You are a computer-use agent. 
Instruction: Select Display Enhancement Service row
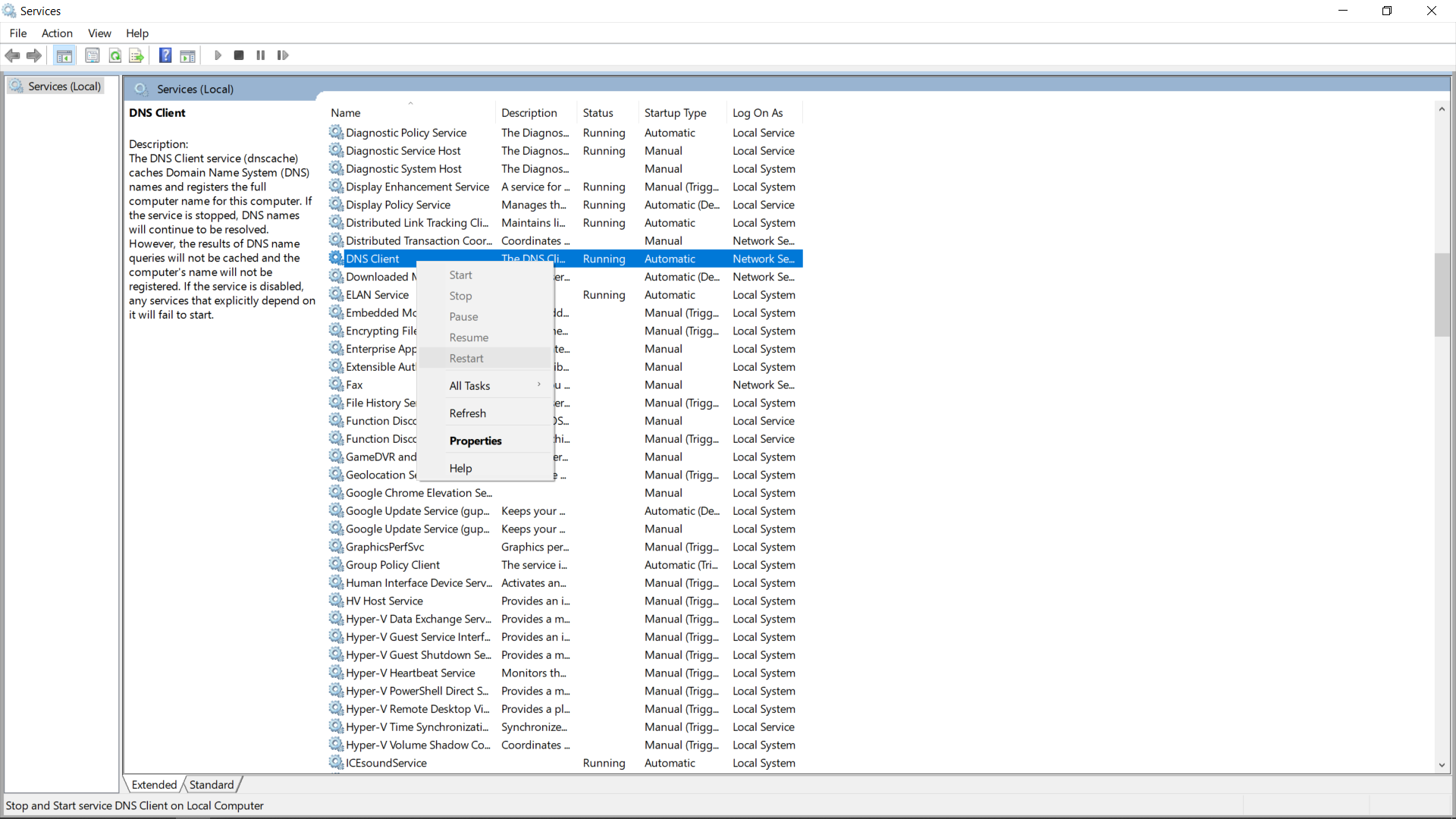coord(565,187)
